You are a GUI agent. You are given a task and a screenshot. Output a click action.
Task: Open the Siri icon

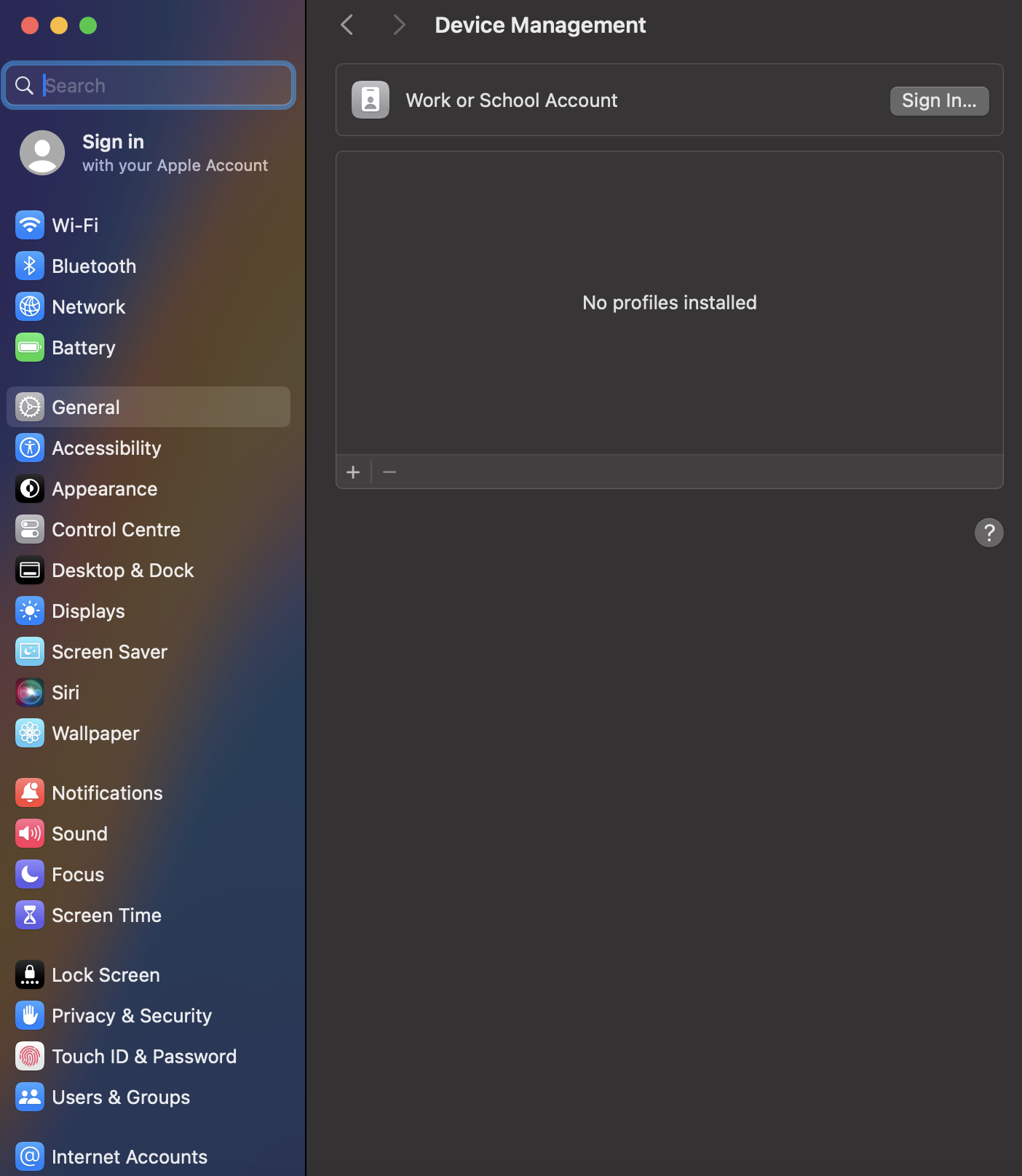point(30,693)
